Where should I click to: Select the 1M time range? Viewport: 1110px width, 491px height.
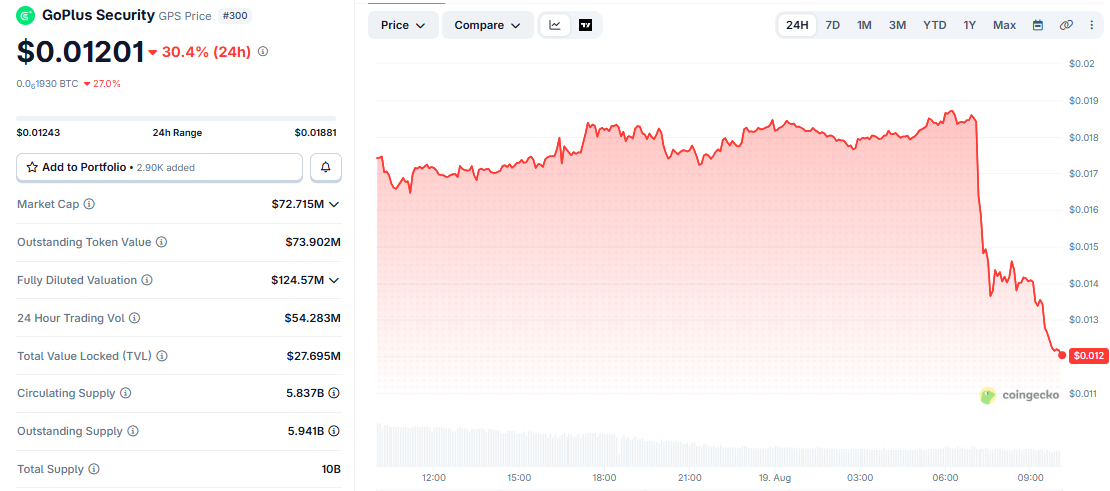(864, 25)
